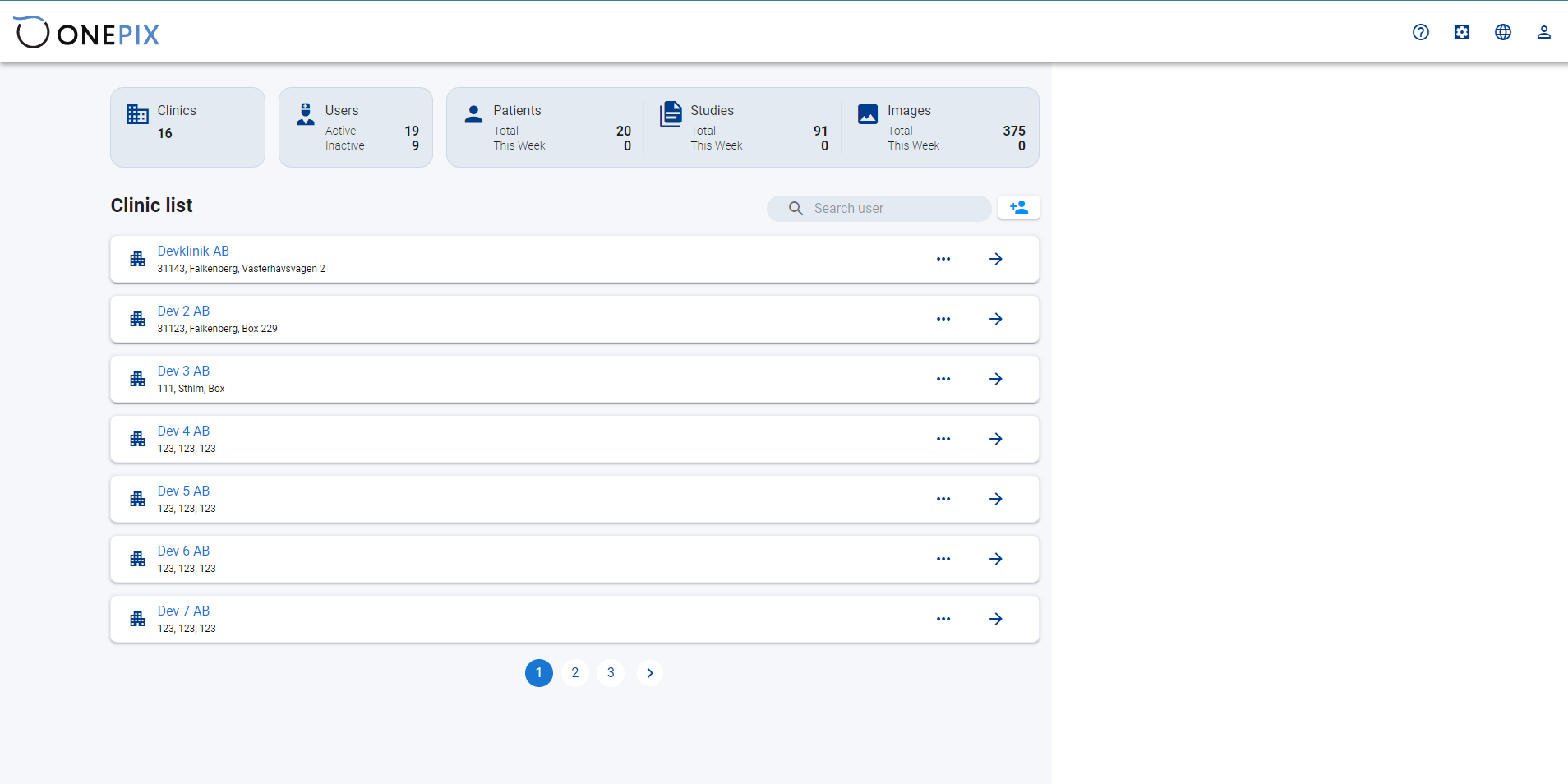Switch to pagination page 3
Screen dimensions: 1568x784
[x=611, y=673]
